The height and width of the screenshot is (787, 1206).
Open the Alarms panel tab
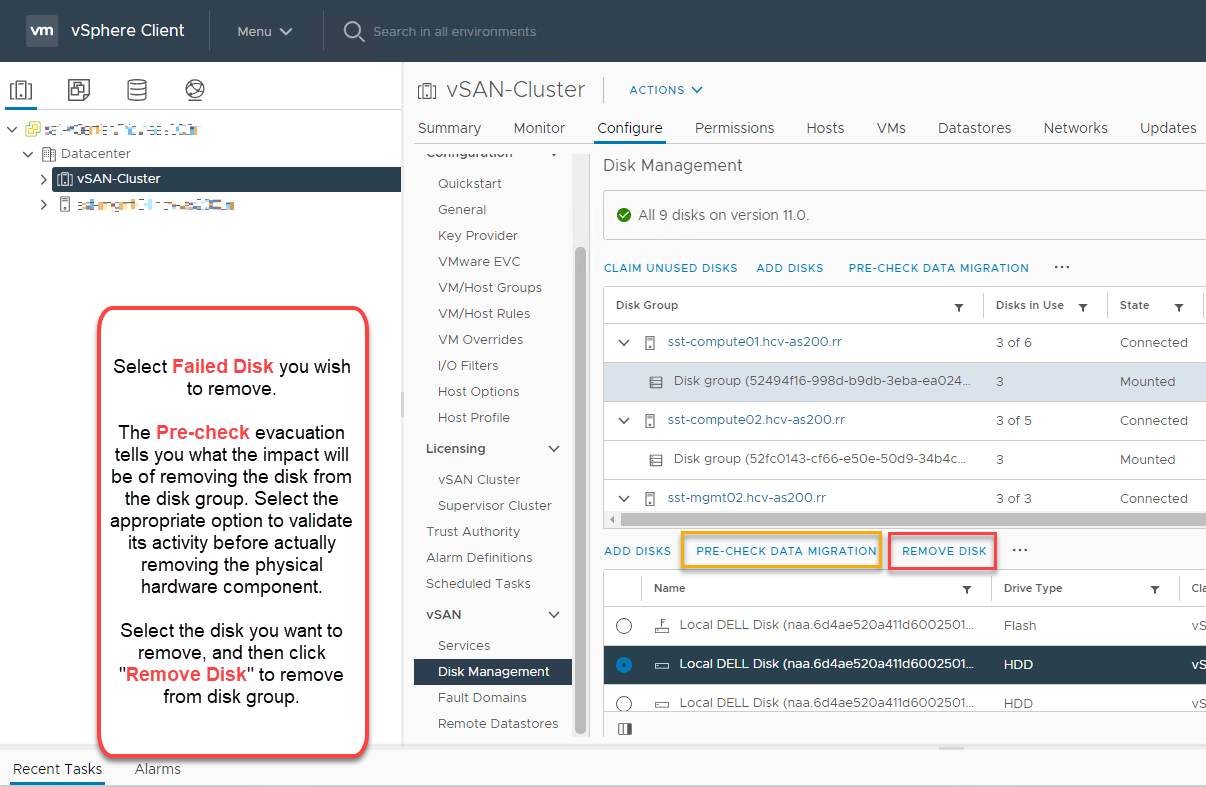(157, 769)
